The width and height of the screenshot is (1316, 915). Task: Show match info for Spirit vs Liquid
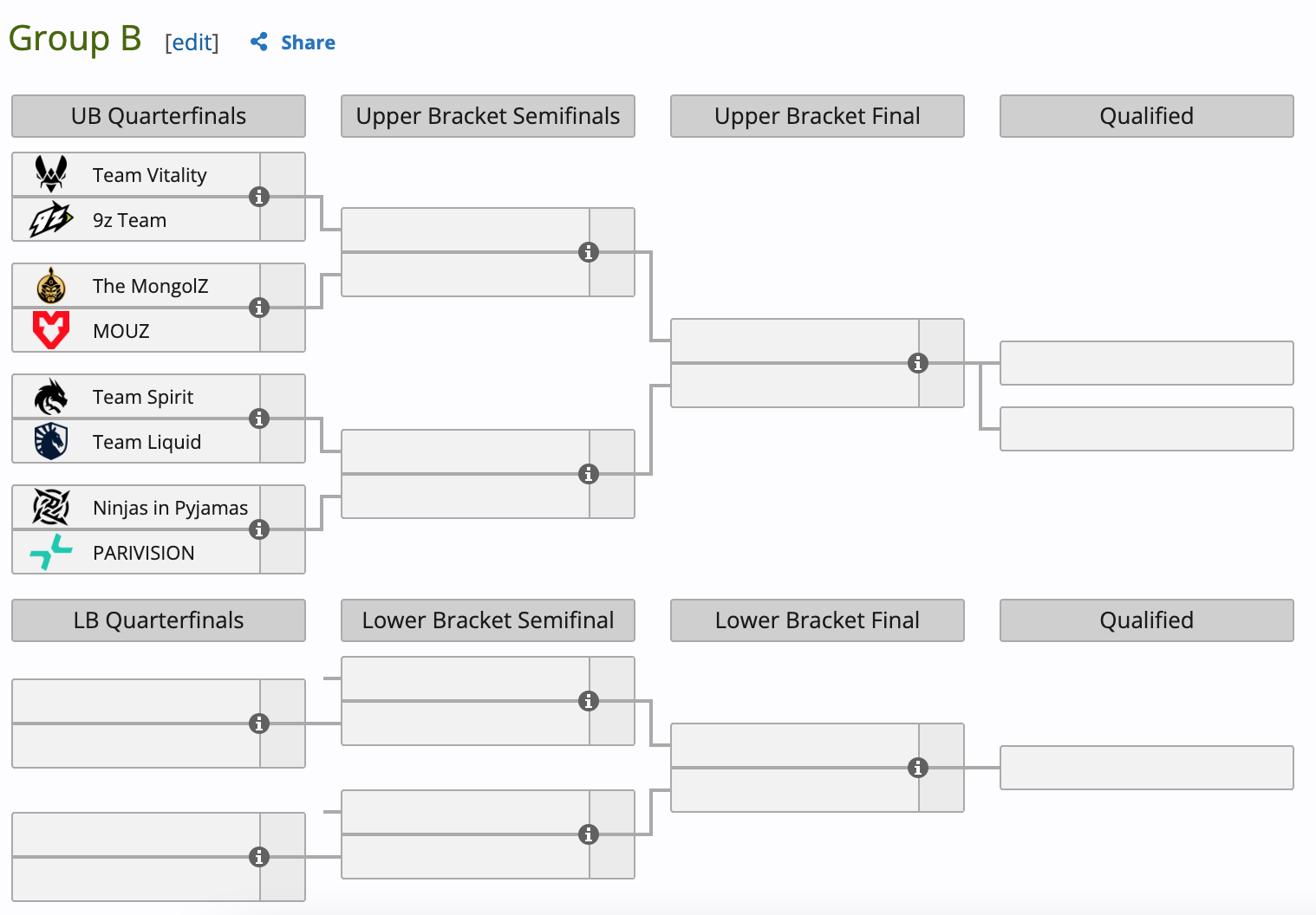pyautogui.click(x=259, y=419)
